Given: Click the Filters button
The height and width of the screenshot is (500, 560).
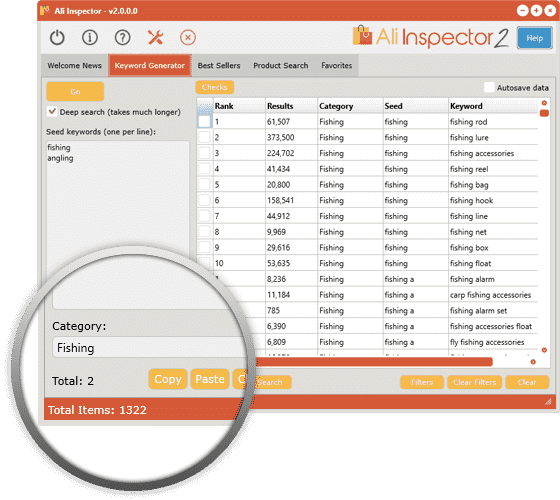Looking at the screenshot, I should [422, 382].
